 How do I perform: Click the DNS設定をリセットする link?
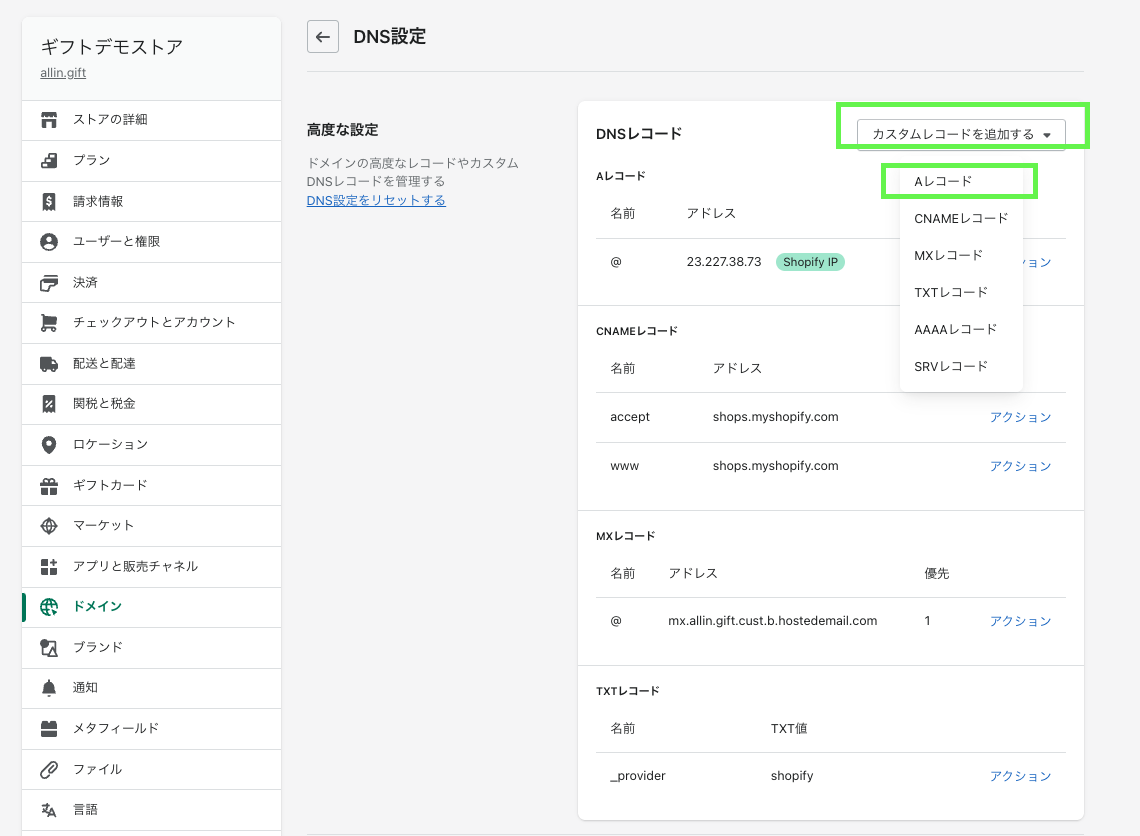coord(376,201)
